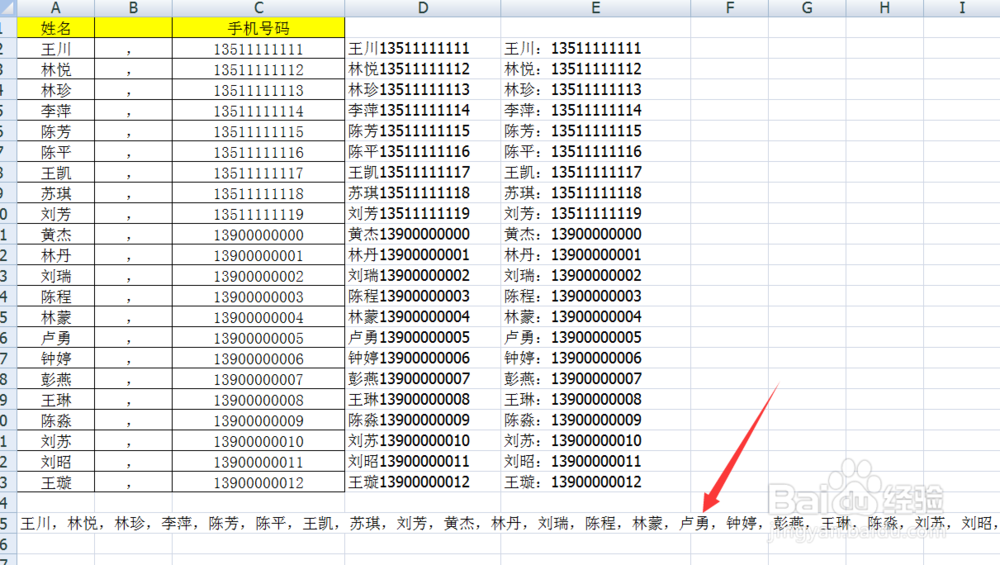Select cell 苏琪：13511111118 in column E
1000x565 pixels.
(x=596, y=193)
